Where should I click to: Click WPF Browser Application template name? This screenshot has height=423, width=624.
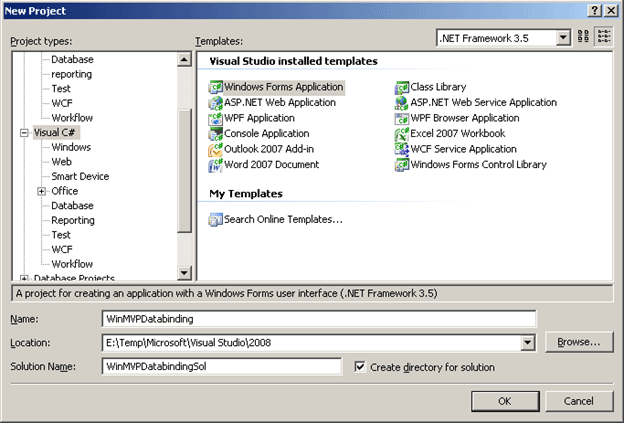coord(465,118)
